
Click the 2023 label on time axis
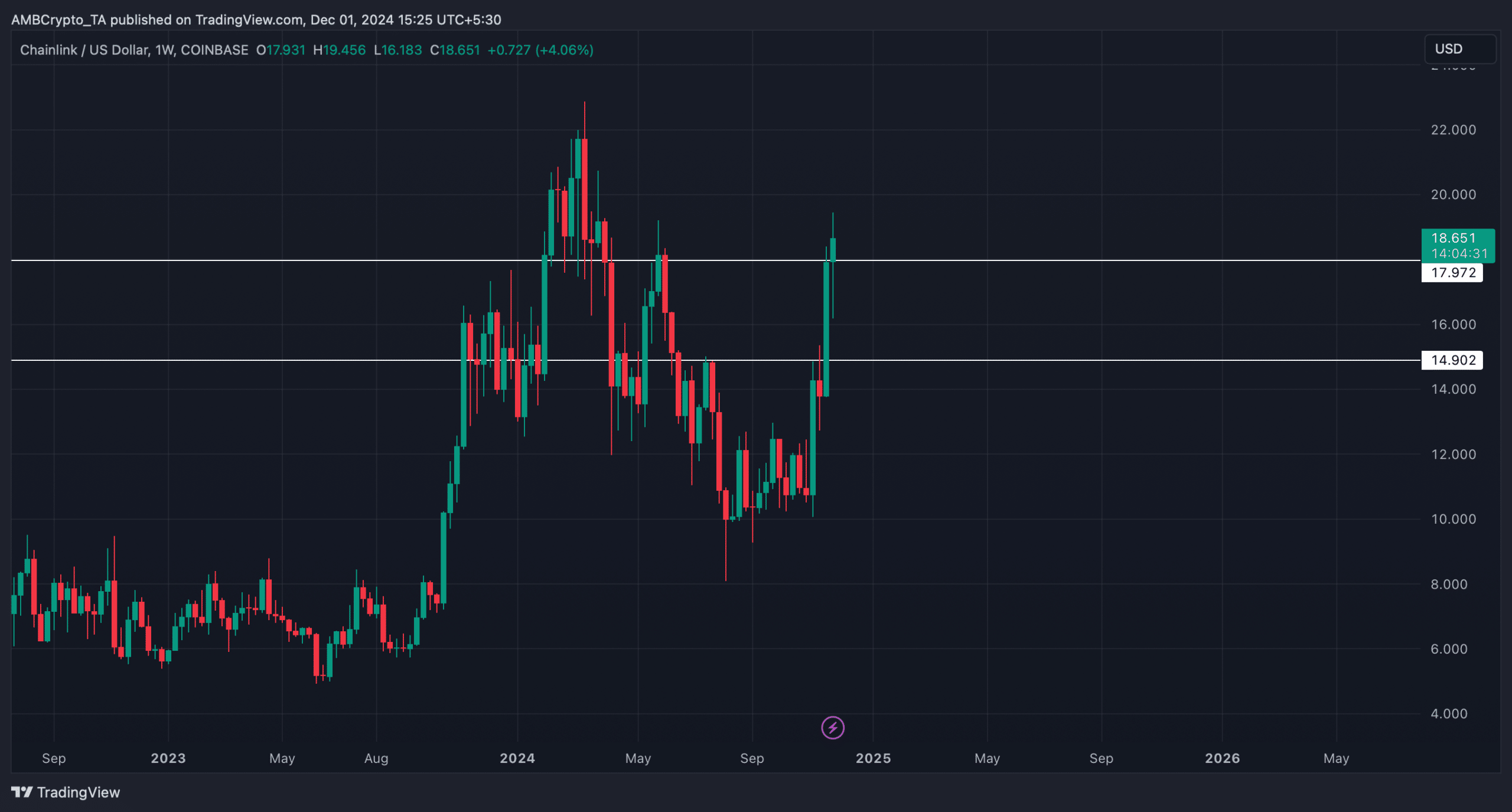pyautogui.click(x=168, y=758)
